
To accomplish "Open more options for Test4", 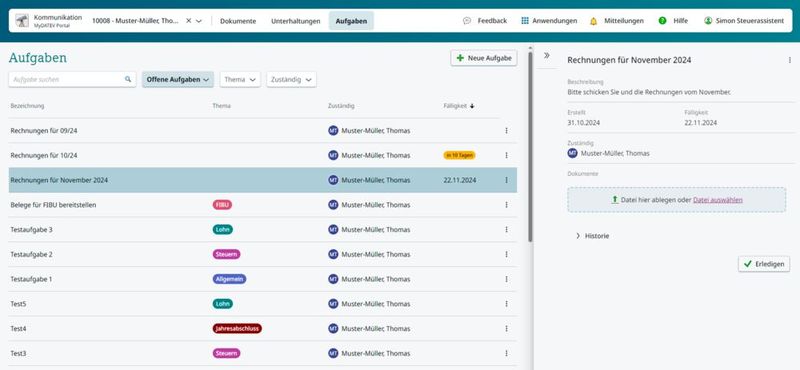I will 506,329.
